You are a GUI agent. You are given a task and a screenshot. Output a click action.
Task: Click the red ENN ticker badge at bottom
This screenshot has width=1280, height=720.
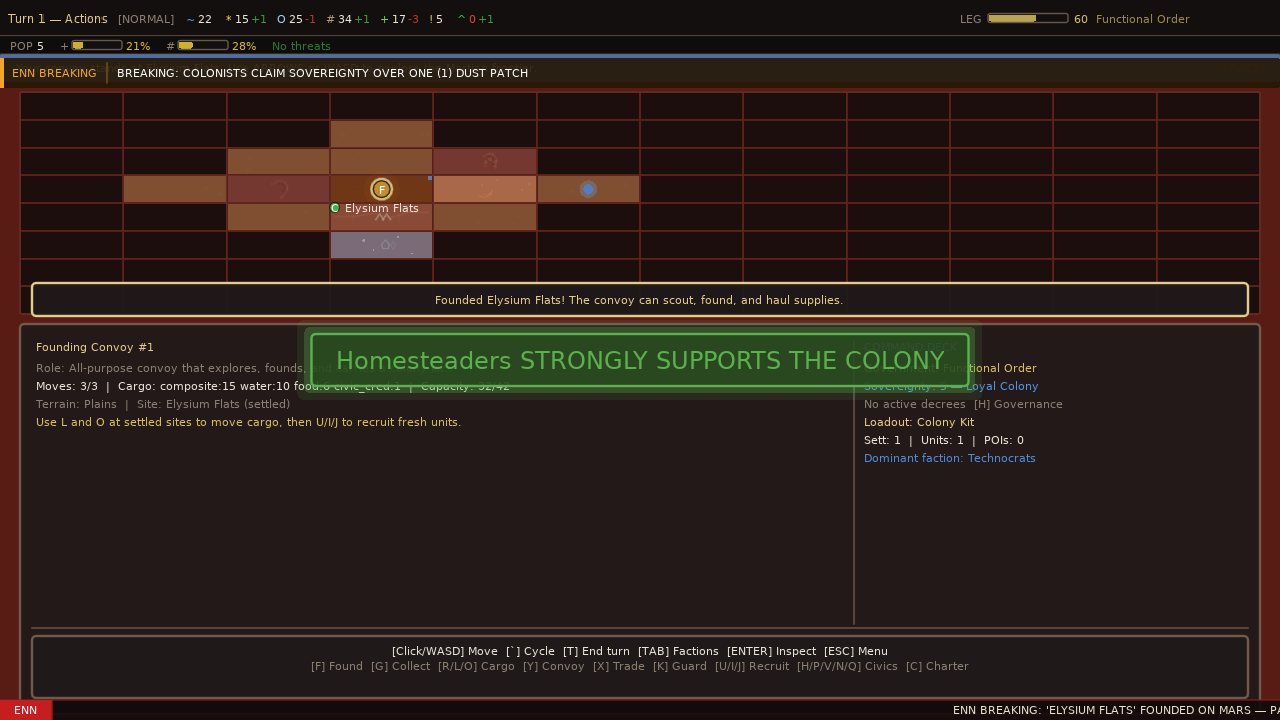point(26,710)
